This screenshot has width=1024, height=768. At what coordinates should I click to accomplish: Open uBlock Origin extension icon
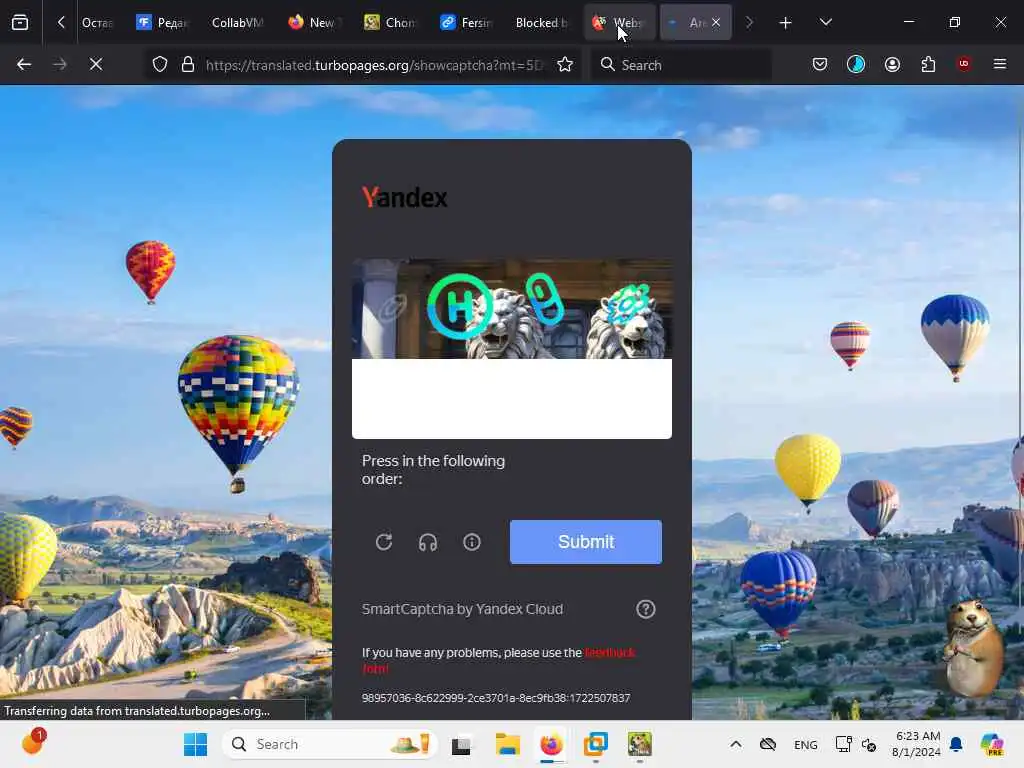pos(964,63)
